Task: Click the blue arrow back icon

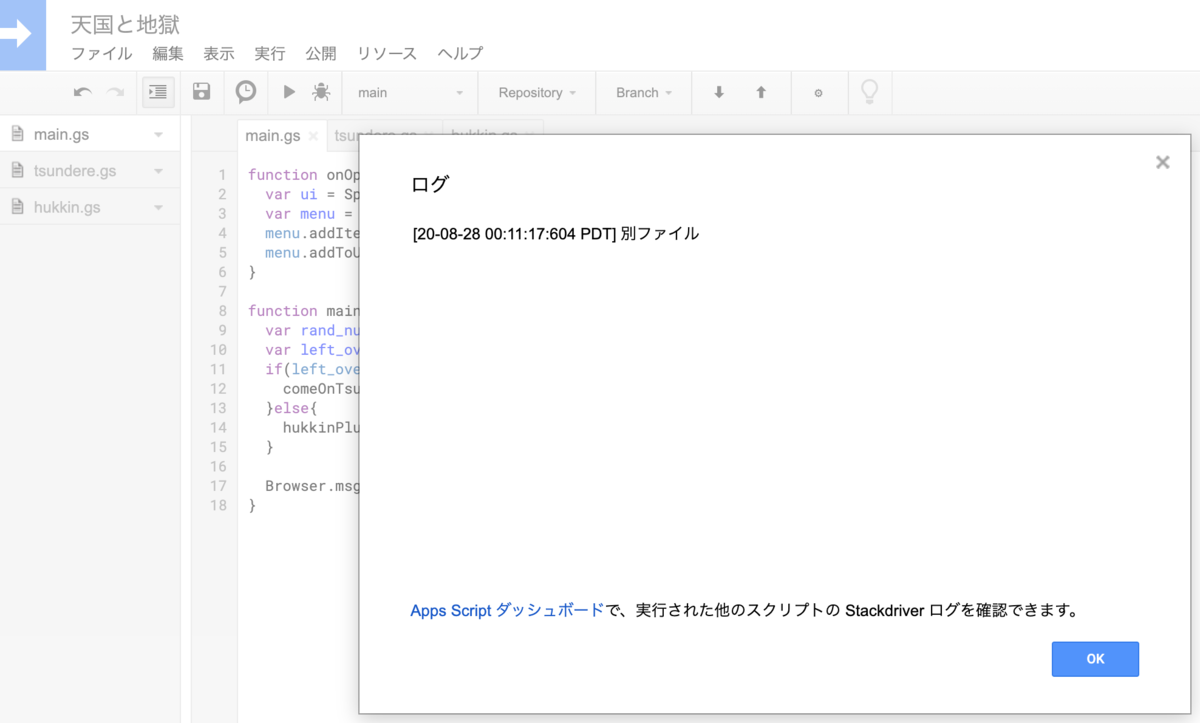Action: (x=22, y=34)
